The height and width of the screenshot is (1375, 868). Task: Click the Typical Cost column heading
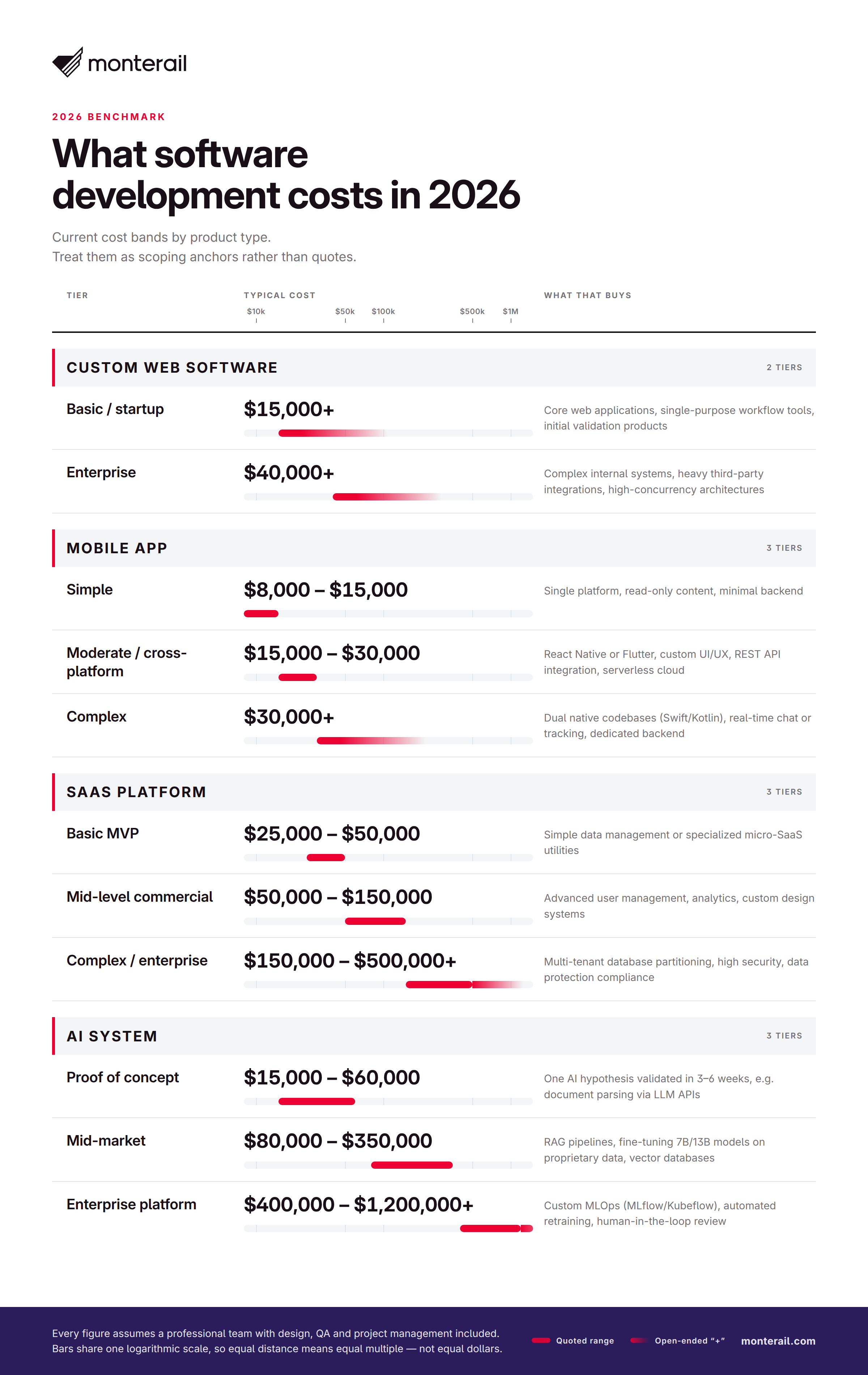pos(280,295)
